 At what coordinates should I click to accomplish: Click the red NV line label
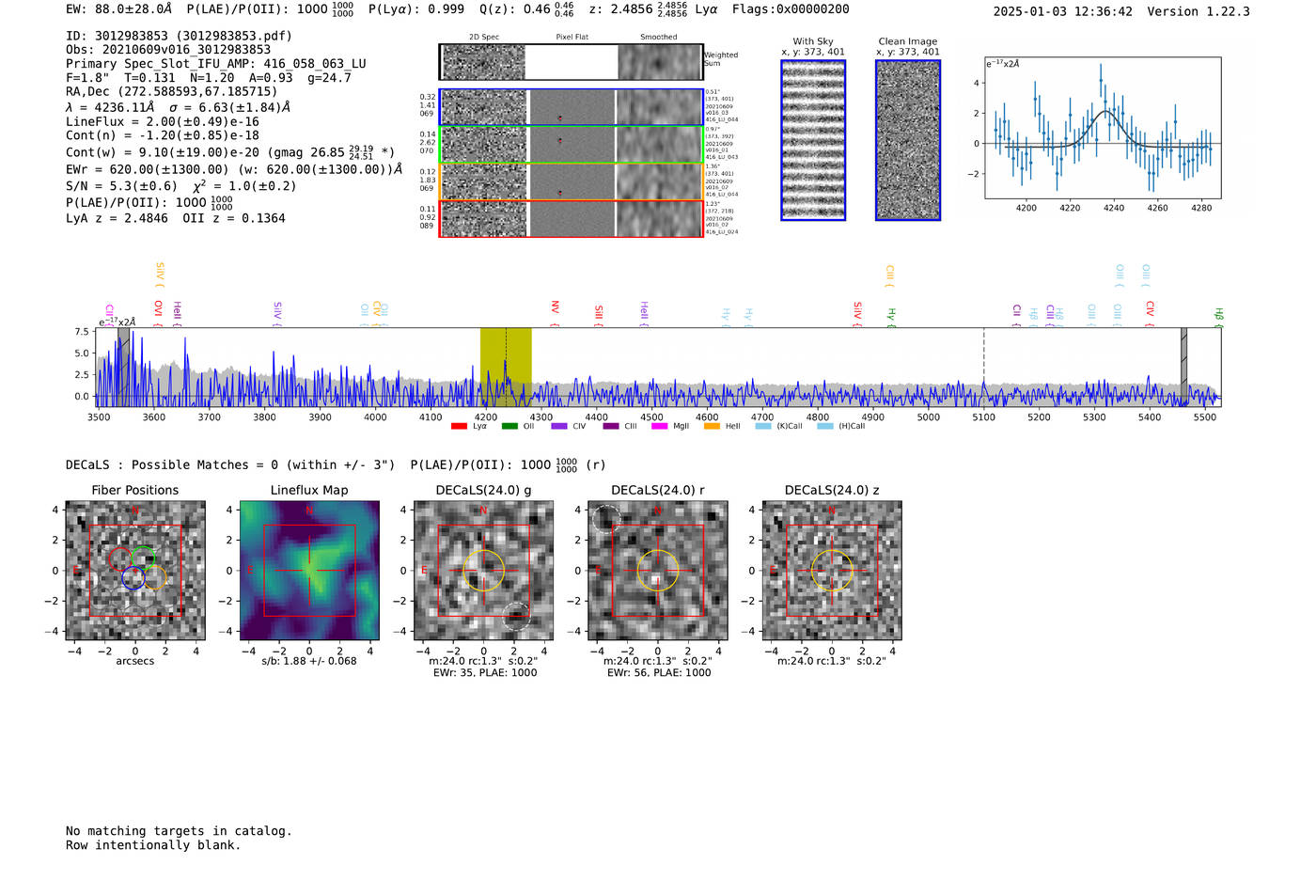point(555,313)
